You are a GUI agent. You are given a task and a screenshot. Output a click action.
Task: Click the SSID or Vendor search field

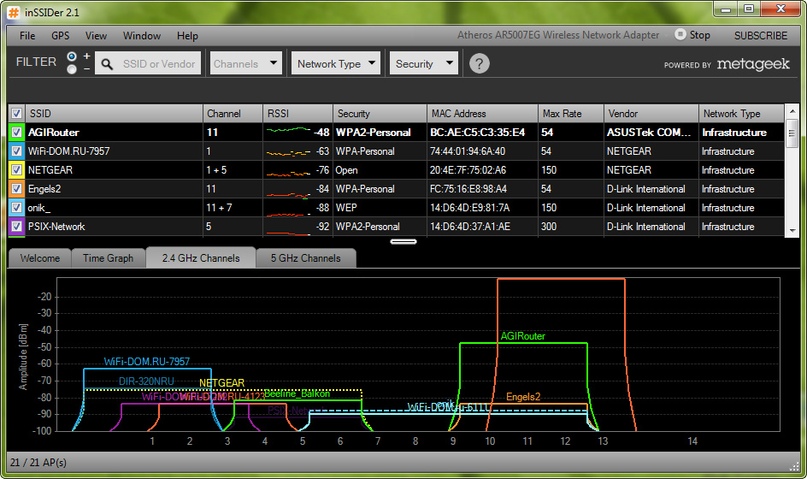tap(160, 64)
